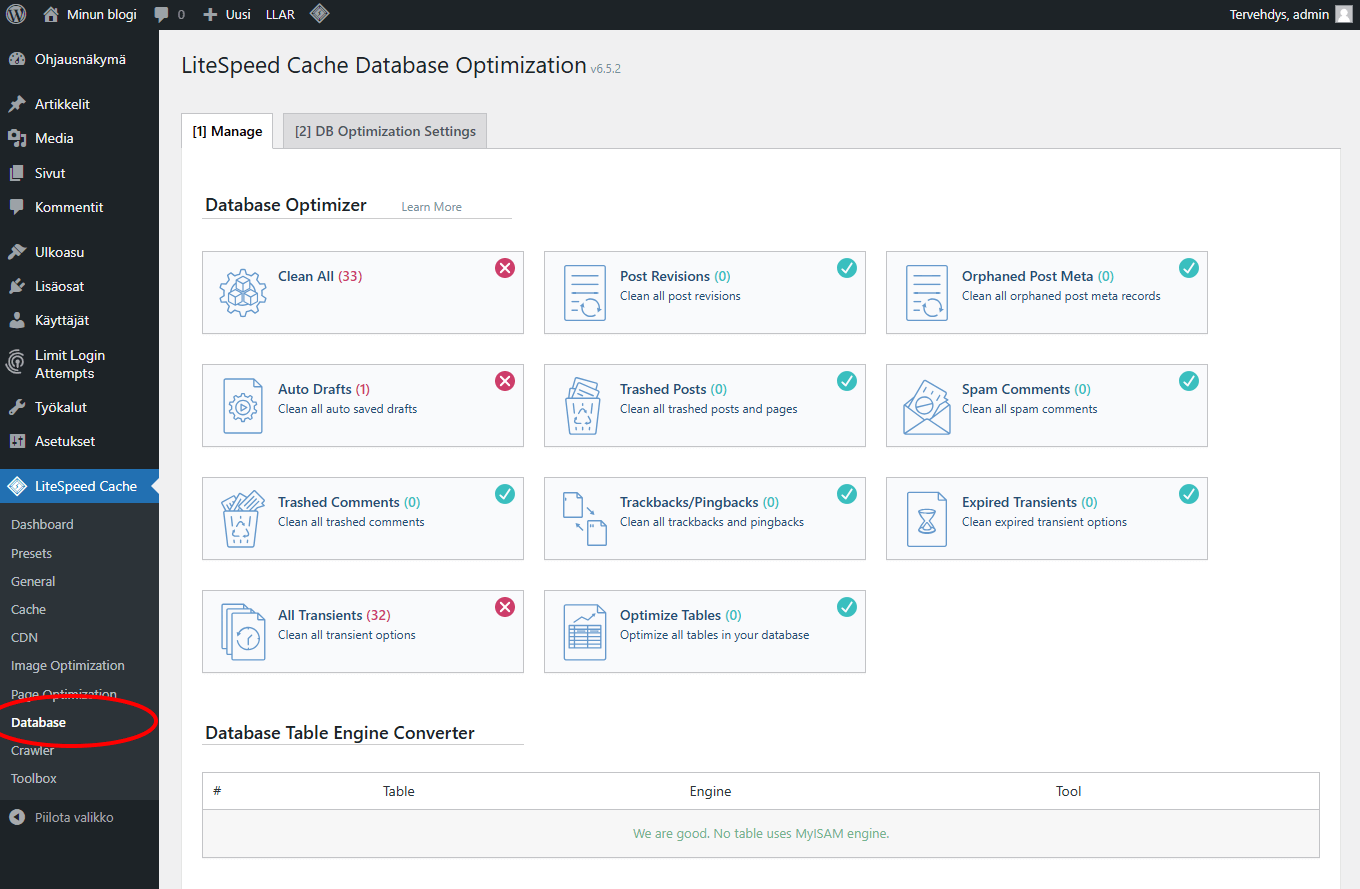Click the + Uusi admin bar item

pyautogui.click(x=226, y=15)
